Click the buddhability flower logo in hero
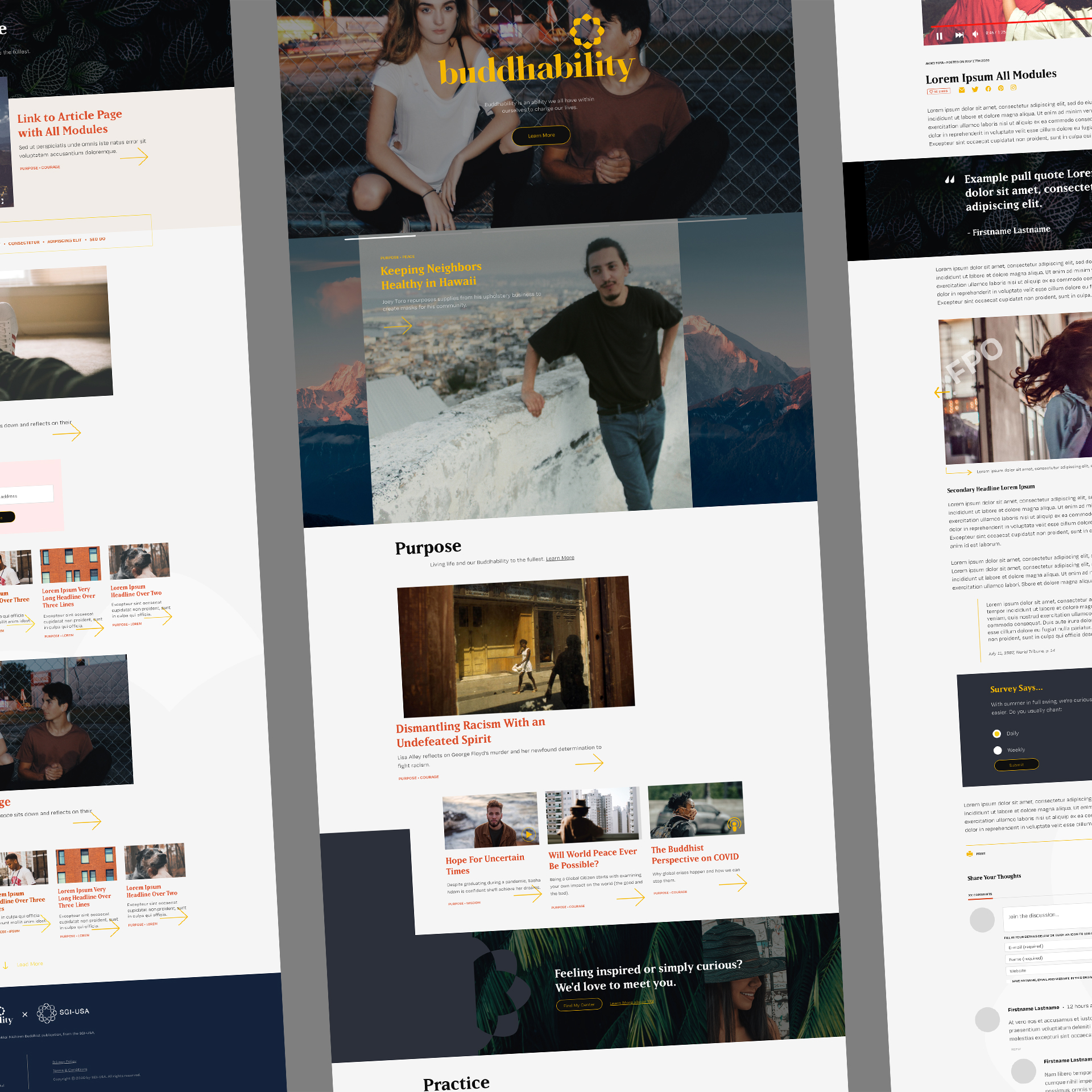 [x=586, y=32]
